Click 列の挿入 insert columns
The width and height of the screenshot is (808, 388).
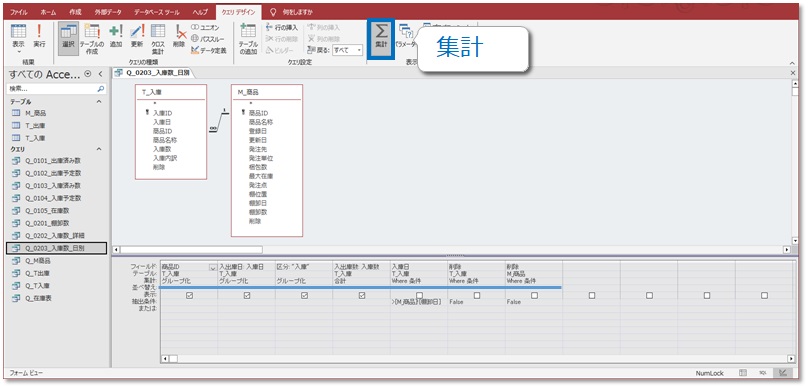point(324,27)
